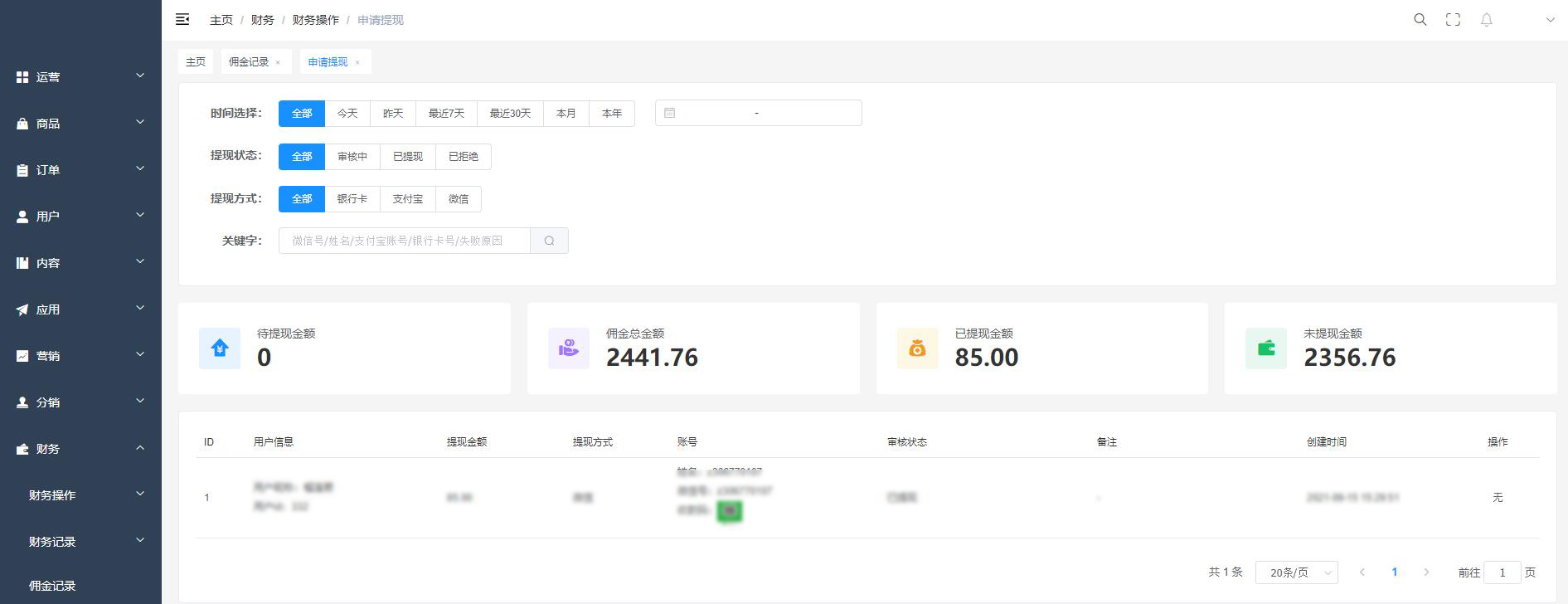This screenshot has height=604, width=1568.
Task: Go to previous page arrow
Action: tap(1362, 572)
